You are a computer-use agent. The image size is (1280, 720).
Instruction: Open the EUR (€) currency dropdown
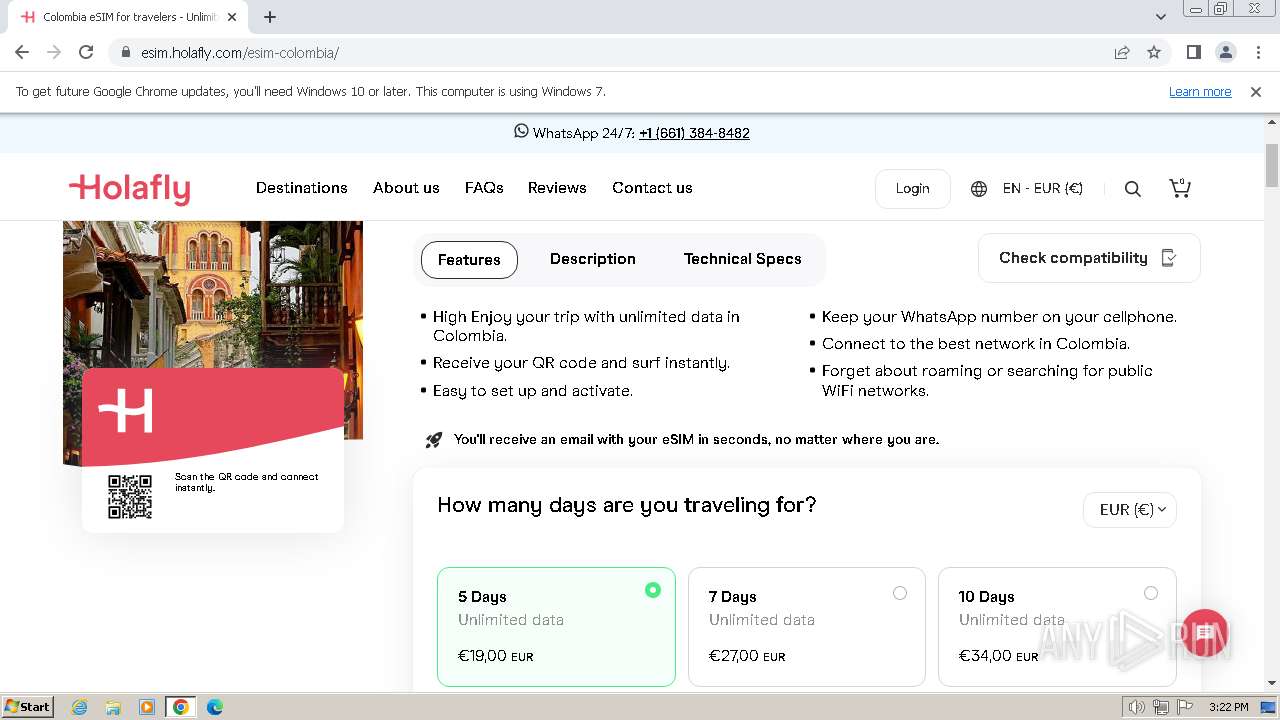1130,510
